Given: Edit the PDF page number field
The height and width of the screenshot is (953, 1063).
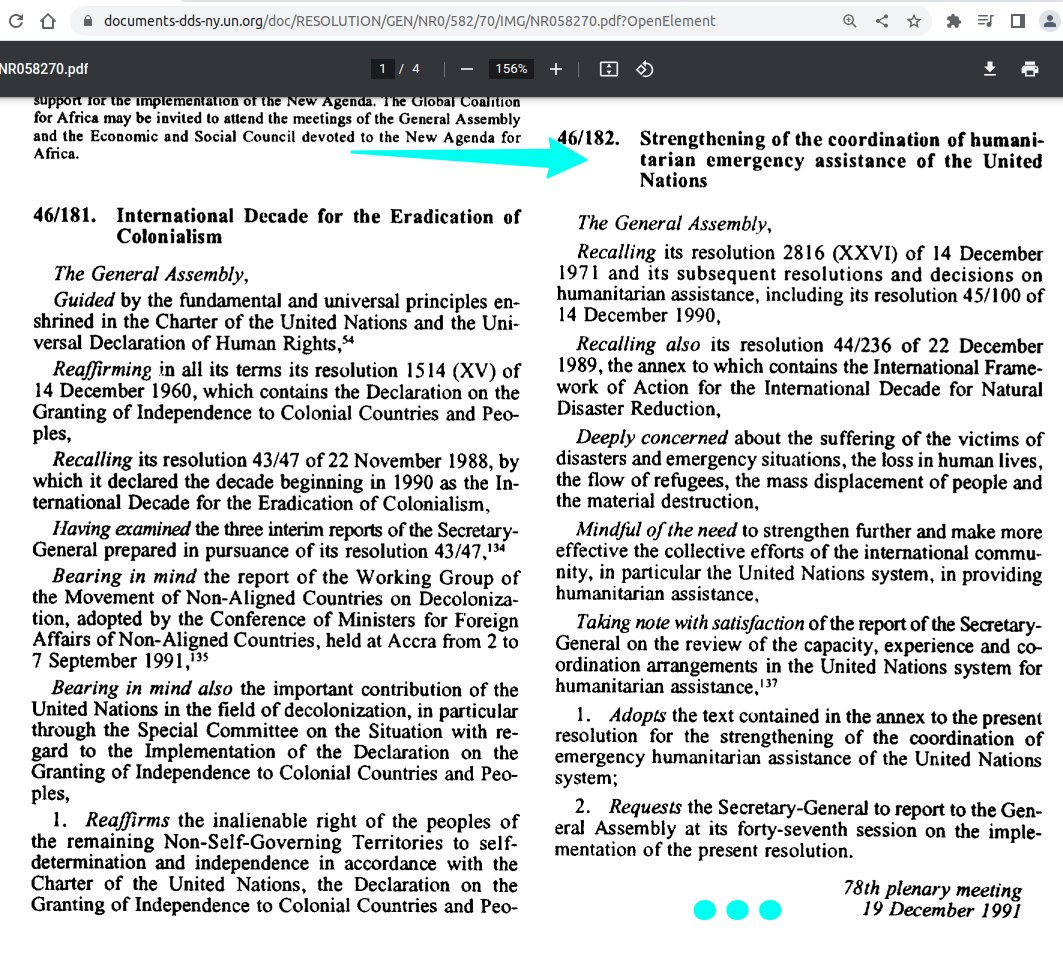Looking at the screenshot, I should pos(382,68).
